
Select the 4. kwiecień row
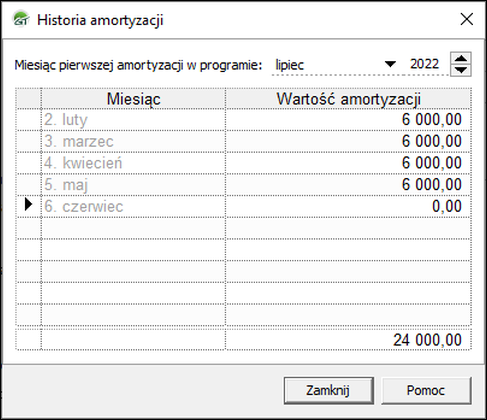pos(243,163)
